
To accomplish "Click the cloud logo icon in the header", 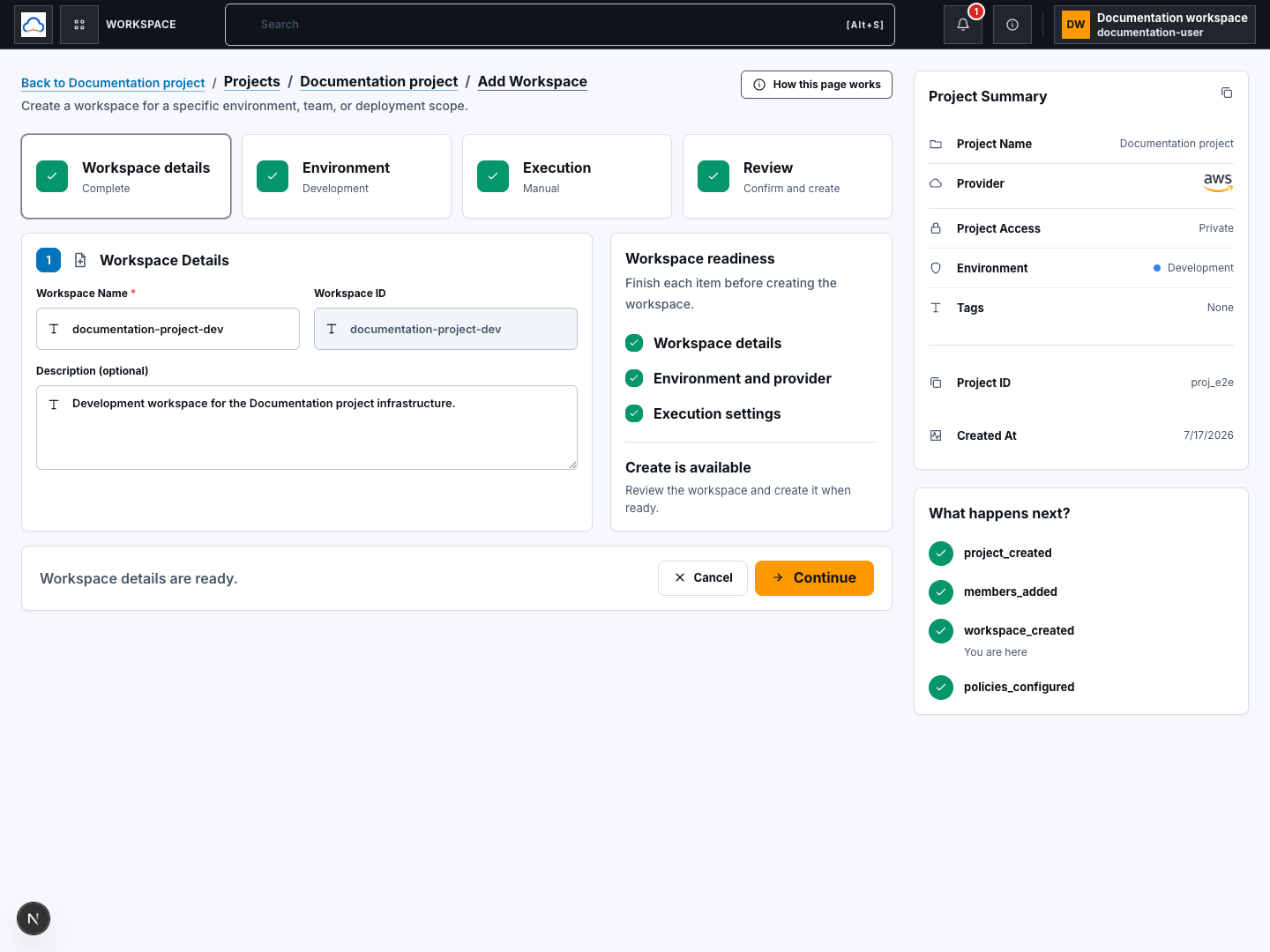I will click(34, 25).
